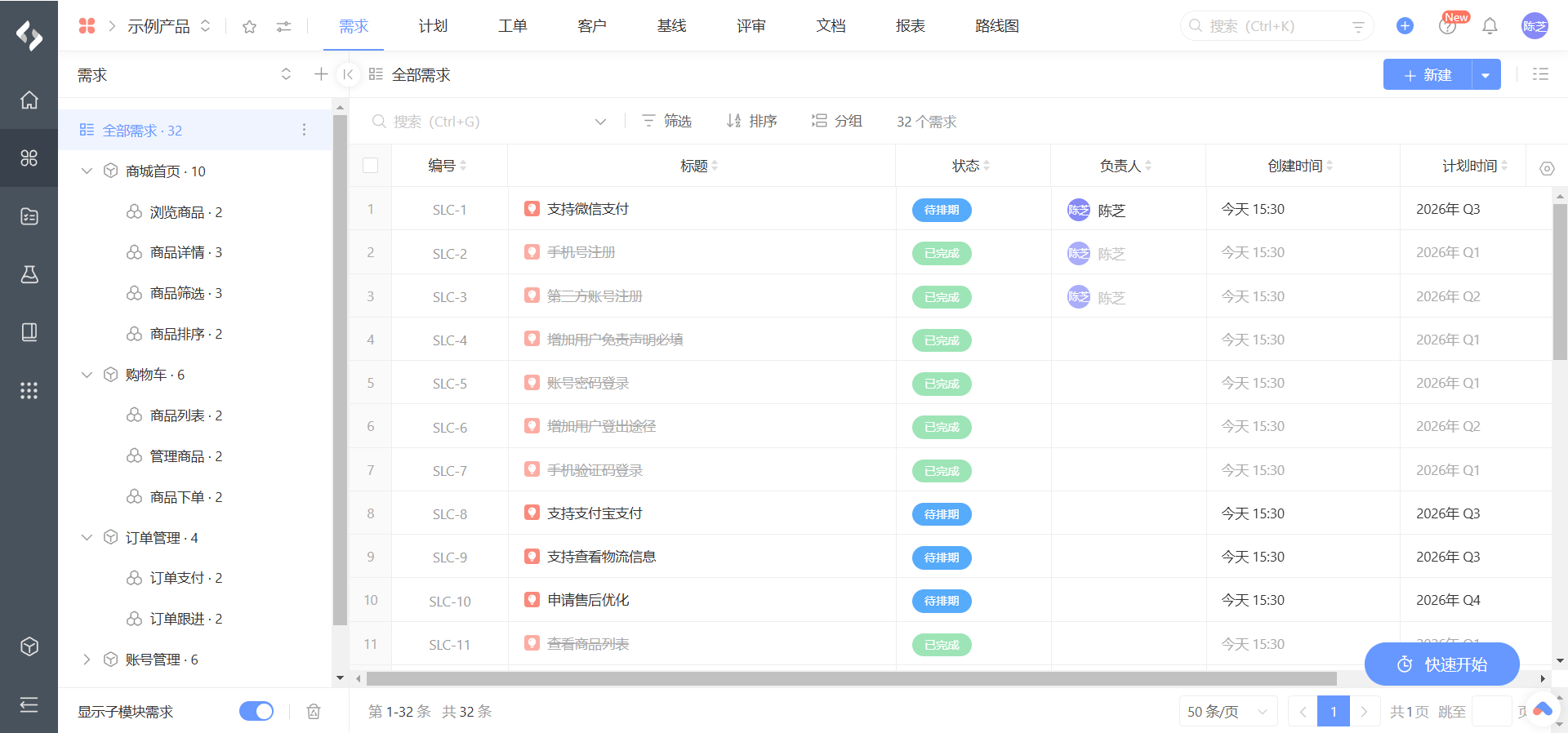Switch to the 计划 tab
Screen dimensions: 1568x733
[433, 26]
